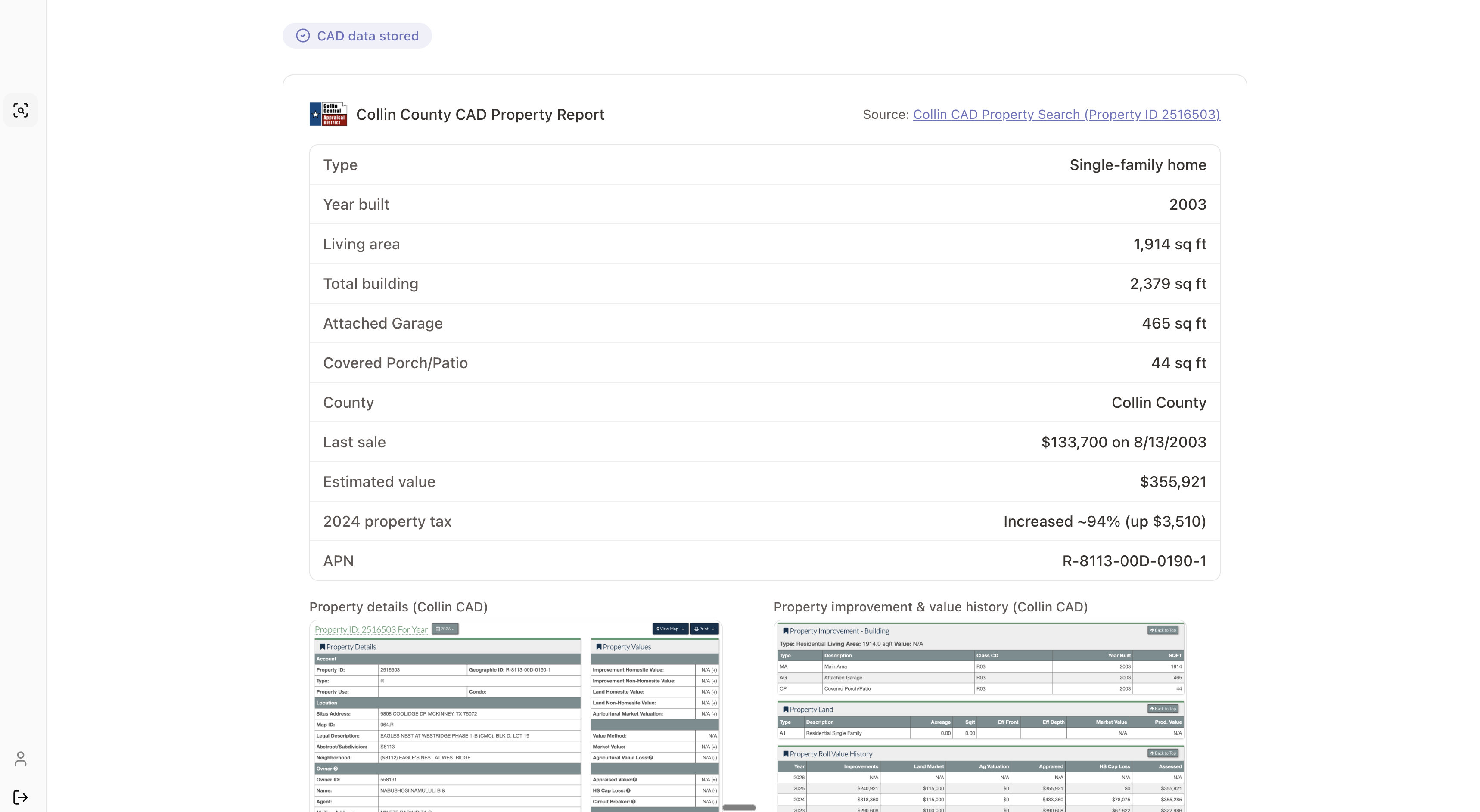
Task: Click the horizontal scrollbar handle between thumbnails
Action: pyautogui.click(x=739, y=807)
